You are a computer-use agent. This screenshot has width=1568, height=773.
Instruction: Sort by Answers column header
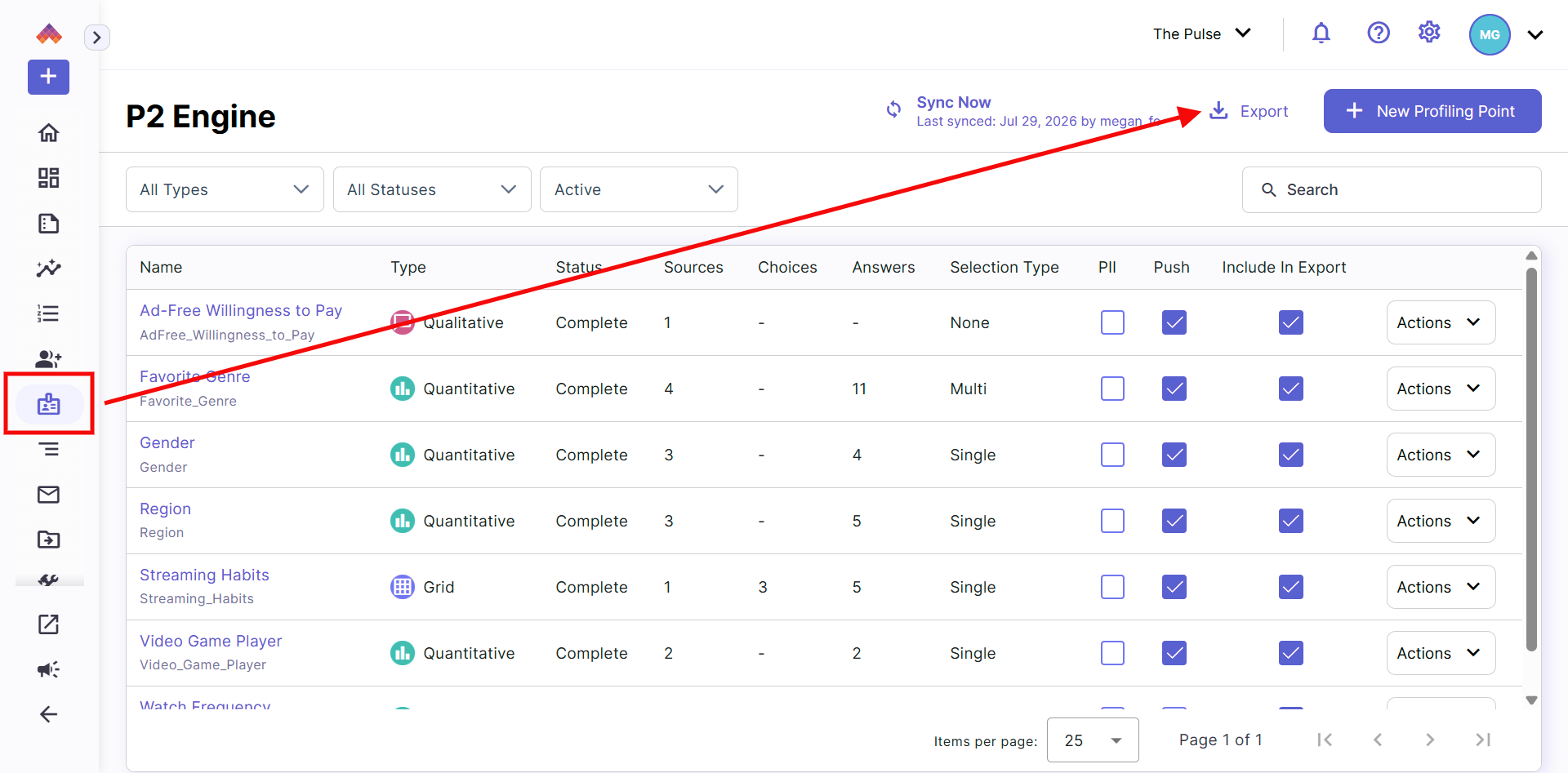point(884,267)
